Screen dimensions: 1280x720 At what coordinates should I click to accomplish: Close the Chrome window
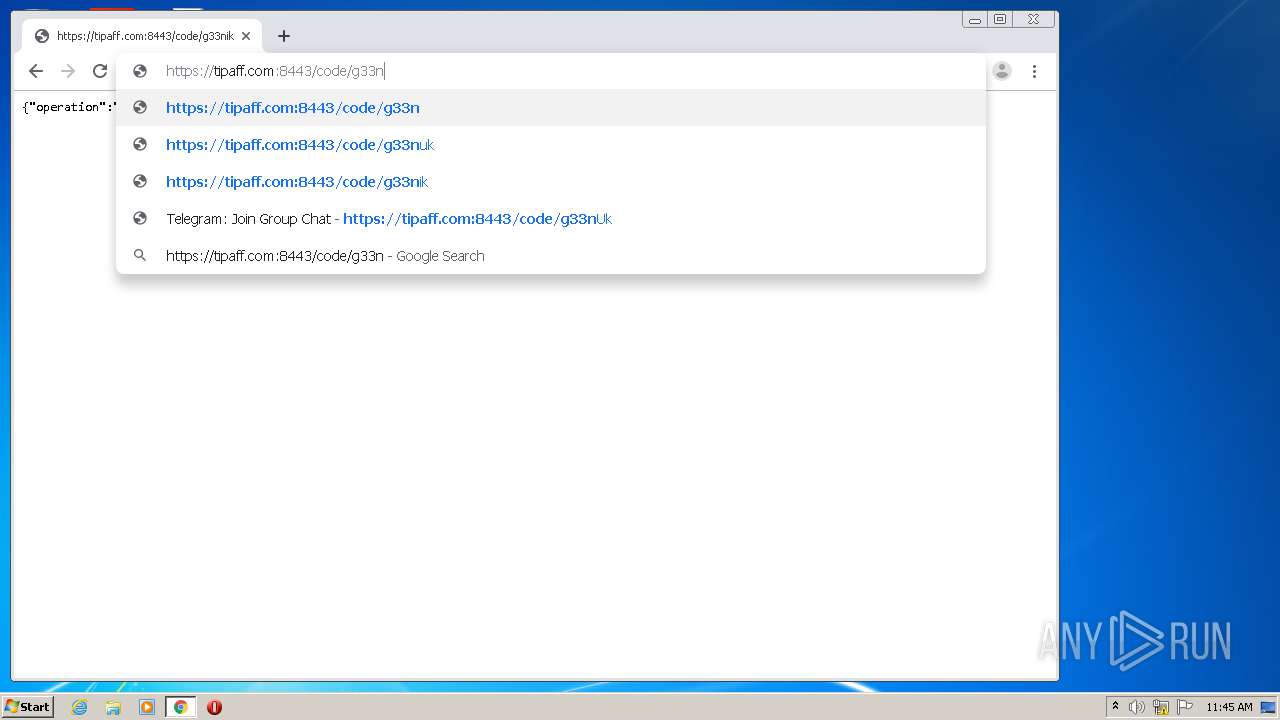1034,19
